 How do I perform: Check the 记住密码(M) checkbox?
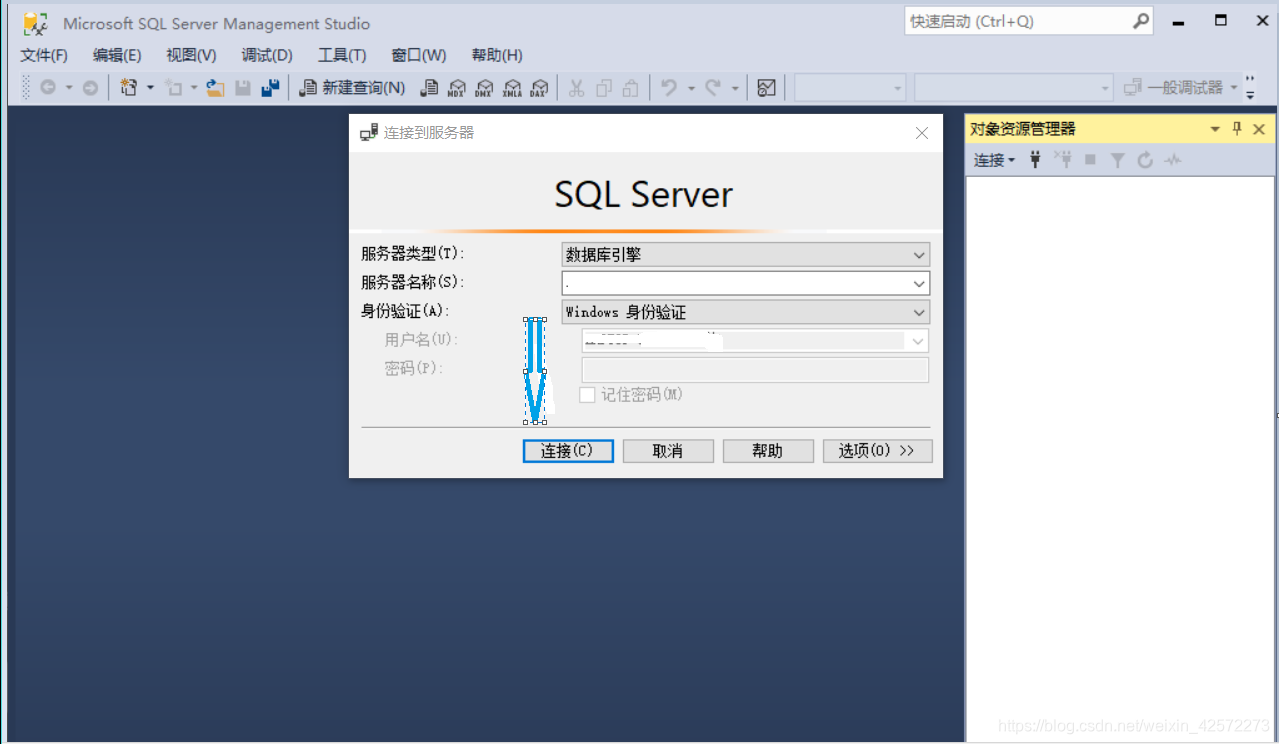tap(588, 395)
